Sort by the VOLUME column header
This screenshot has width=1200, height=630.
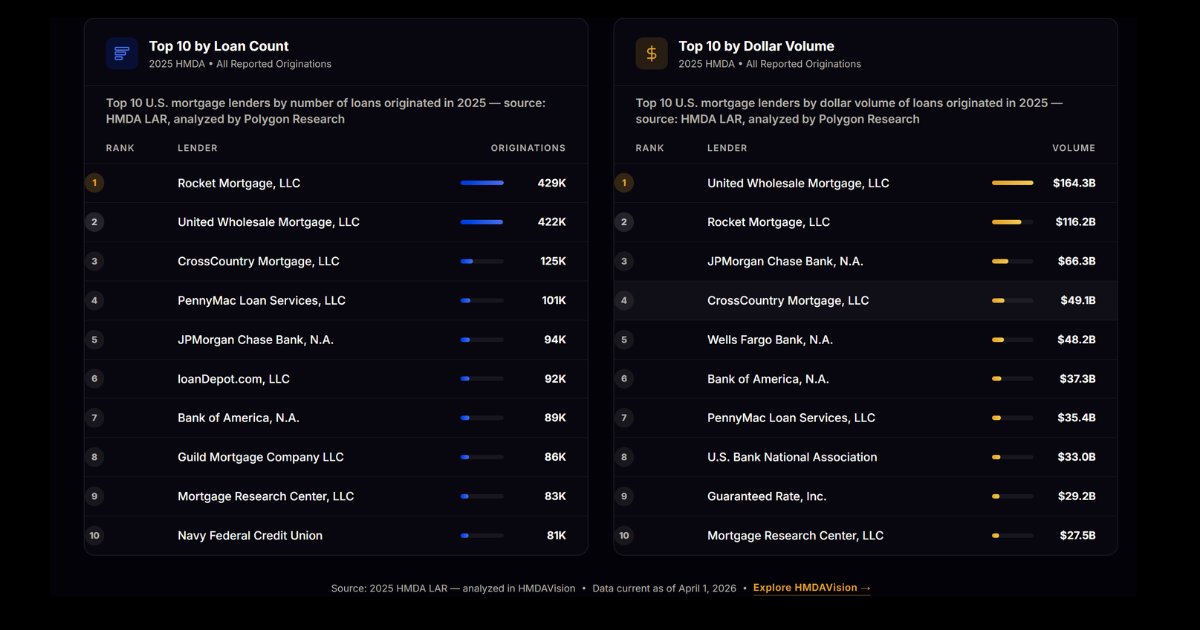1074,147
